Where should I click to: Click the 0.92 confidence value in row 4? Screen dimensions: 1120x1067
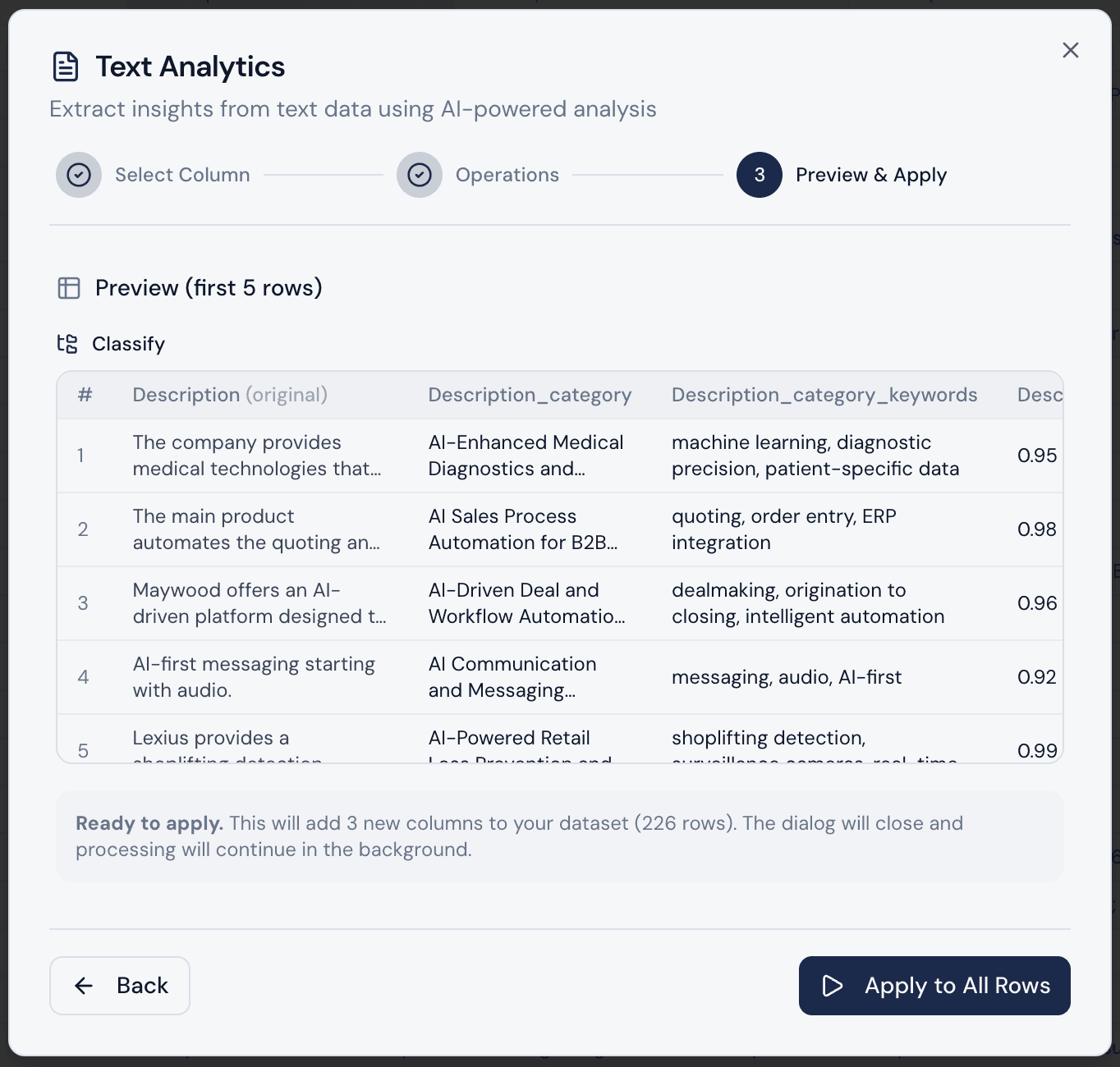pyautogui.click(x=1036, y=677)
